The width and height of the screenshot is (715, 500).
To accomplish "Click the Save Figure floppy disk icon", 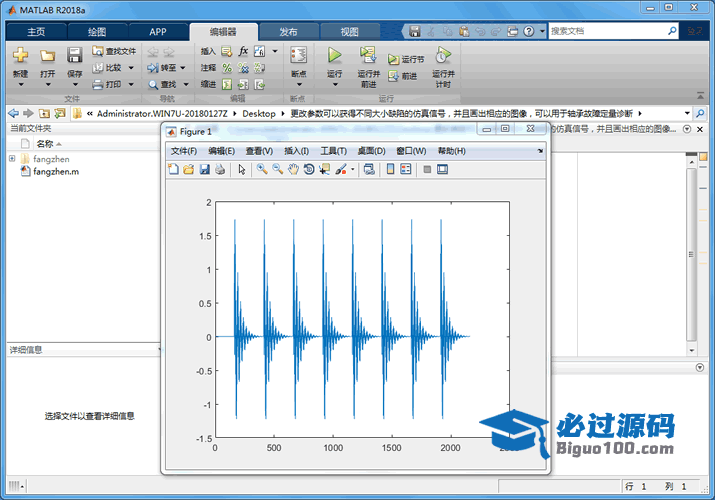I will (x=204, y=170).
